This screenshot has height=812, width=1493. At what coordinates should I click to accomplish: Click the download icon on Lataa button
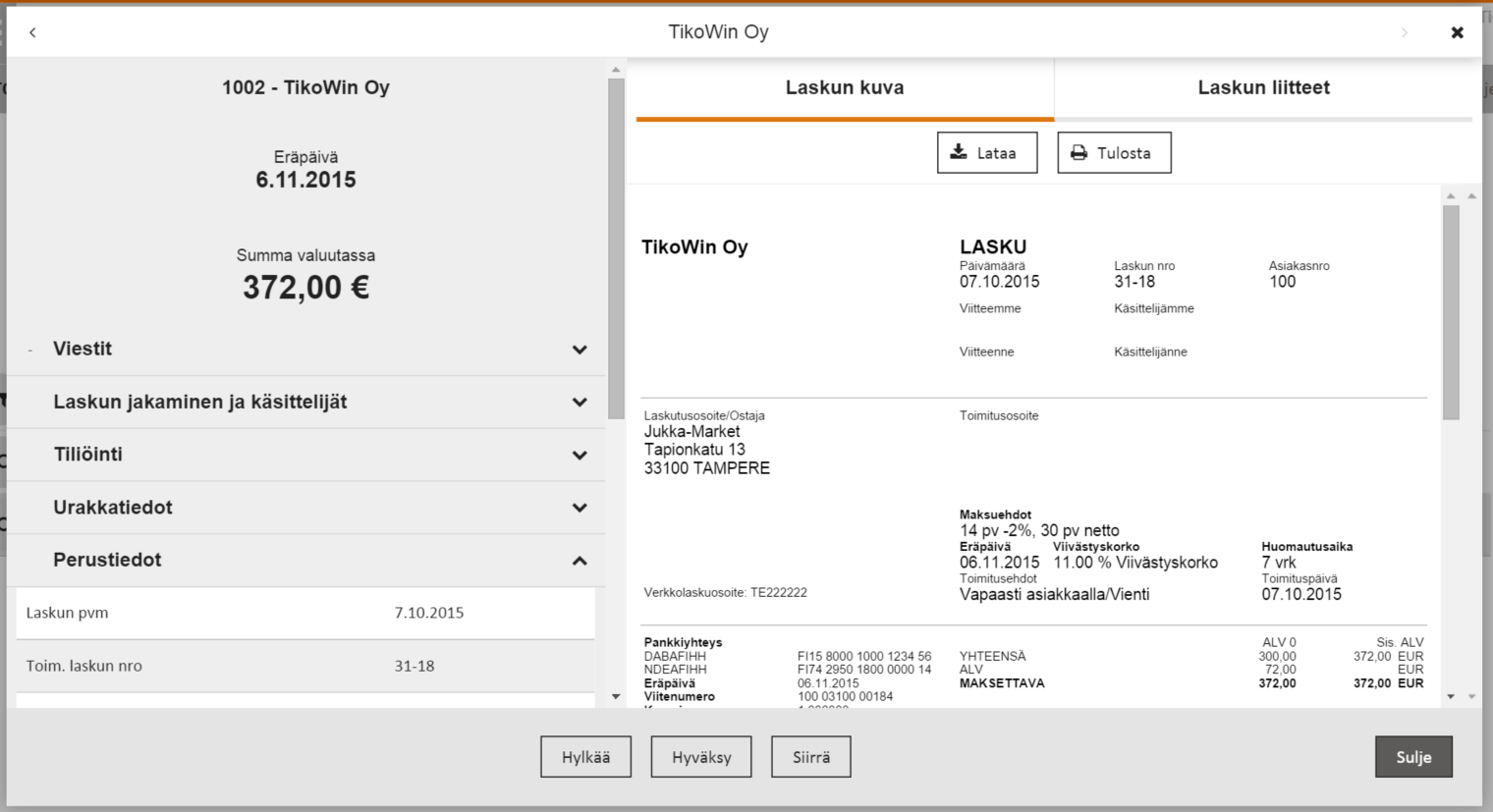tap(959, 152)
